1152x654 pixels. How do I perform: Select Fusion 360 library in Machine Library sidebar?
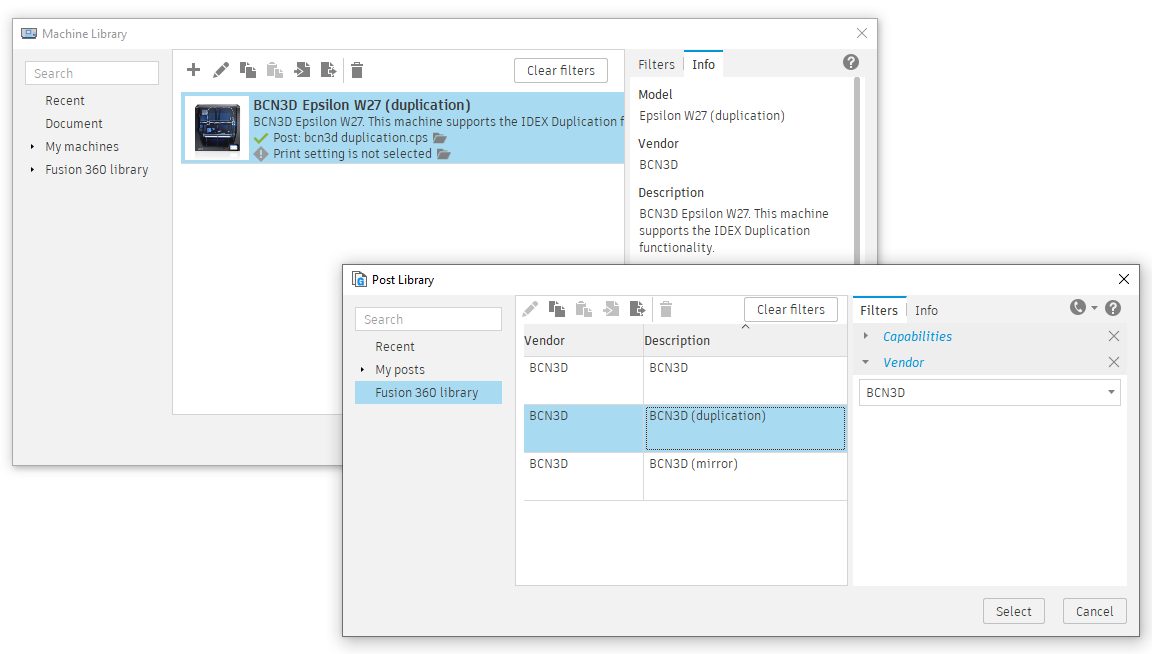[96, 170]
